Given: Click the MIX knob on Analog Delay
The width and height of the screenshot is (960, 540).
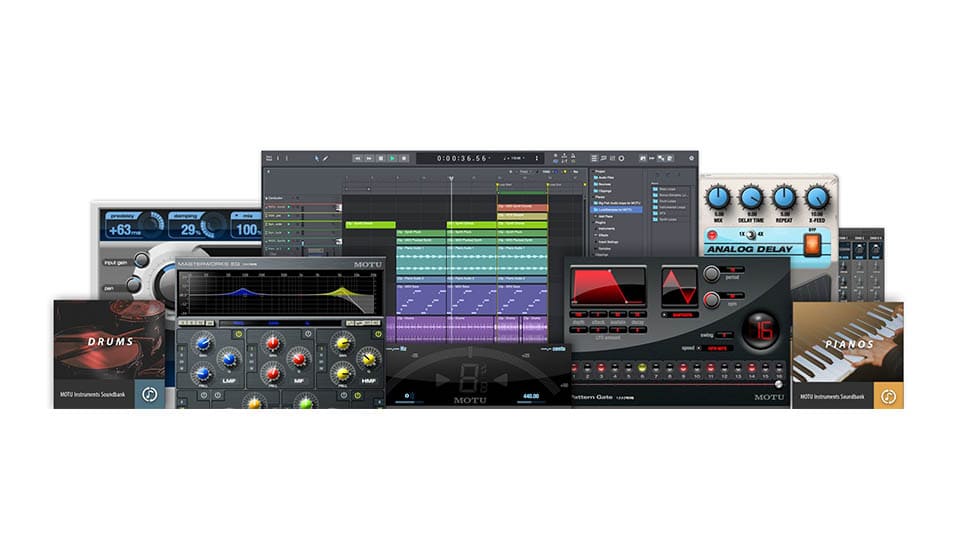Looking at the screenshot, I should click(716, 197).
